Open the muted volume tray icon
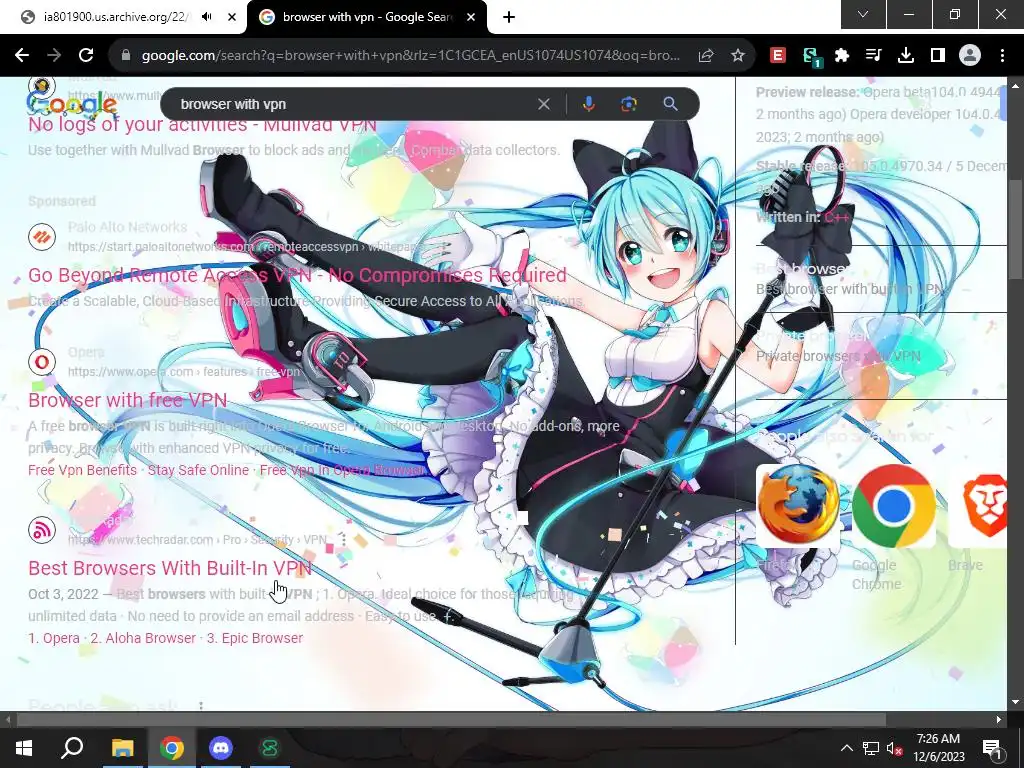This screenshot has height=768, width=1024. [x=894, y=748]
